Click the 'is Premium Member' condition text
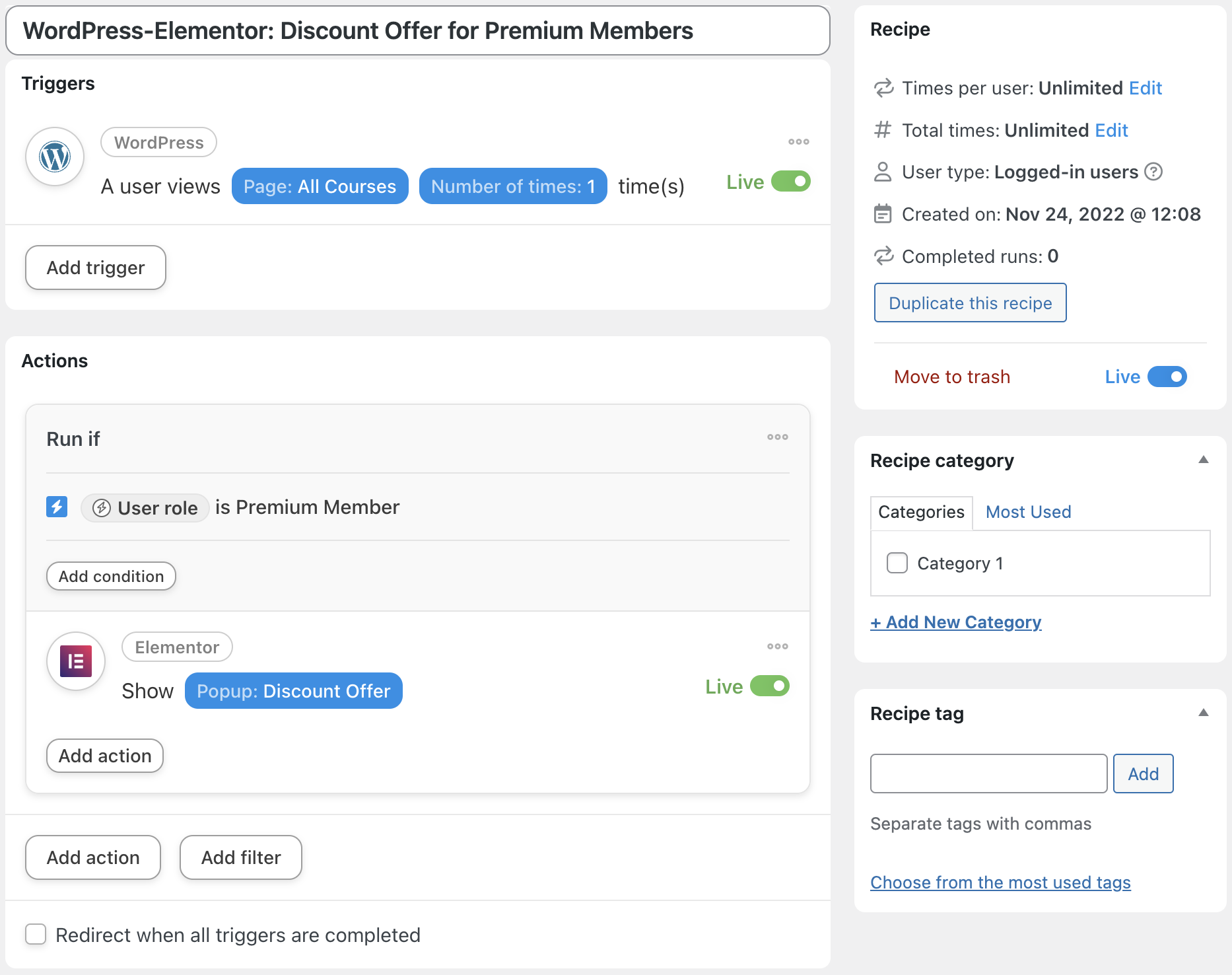The image size is (1232, 975). [x=307, y=507]
